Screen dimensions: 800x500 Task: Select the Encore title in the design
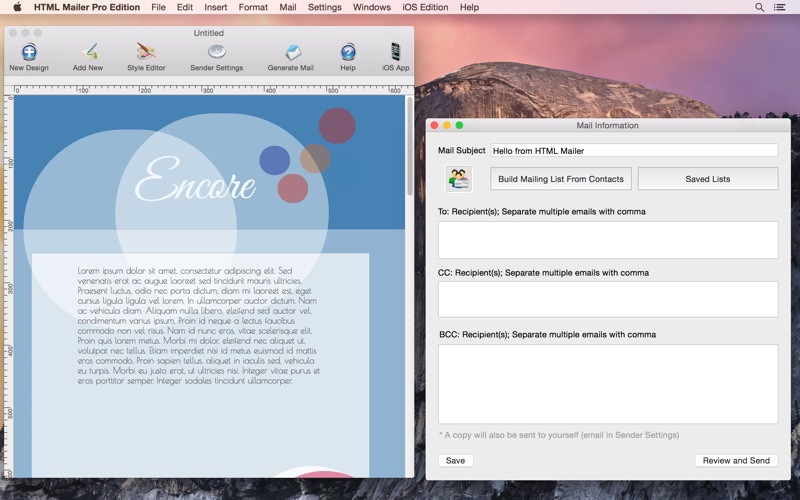(x=195, y=180)
